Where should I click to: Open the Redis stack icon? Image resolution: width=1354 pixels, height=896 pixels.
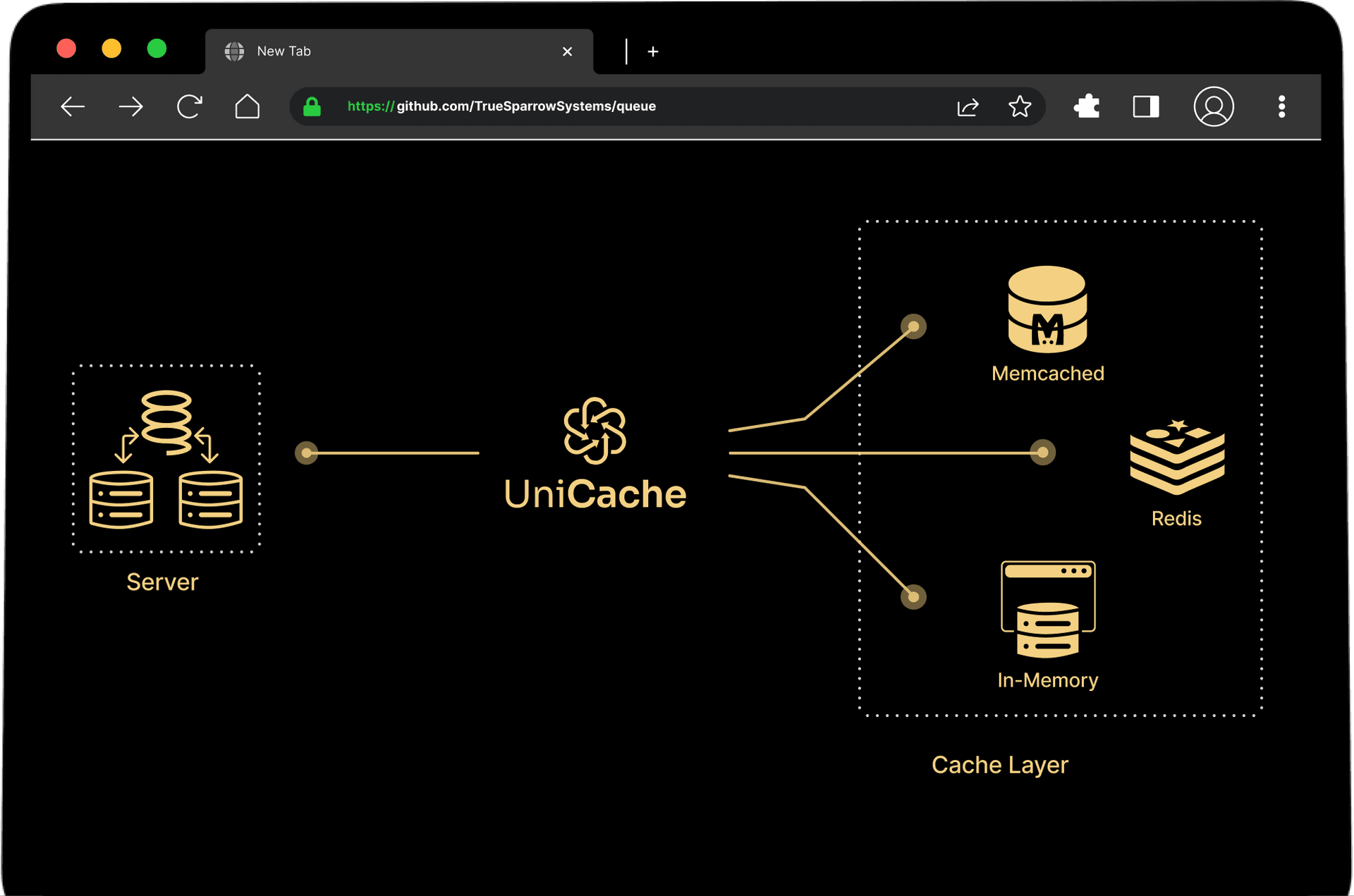[1176, 457]
